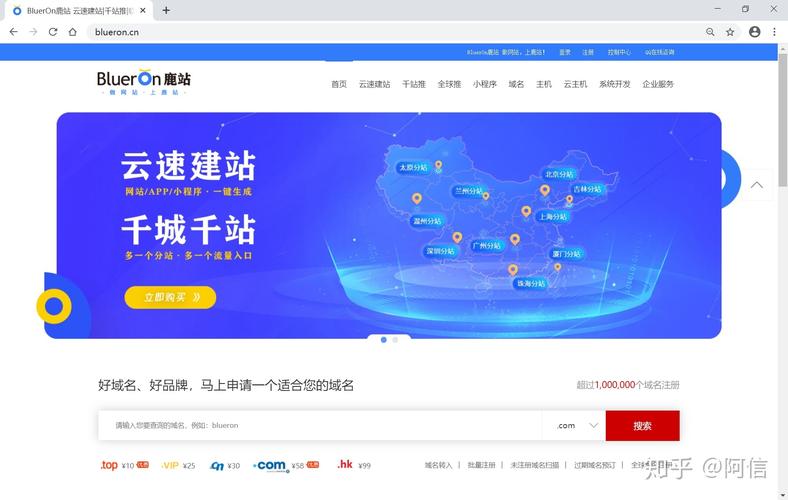Click the zoom magnifier in the address bar
Screen dimensions: 788x500
[710, 32]
